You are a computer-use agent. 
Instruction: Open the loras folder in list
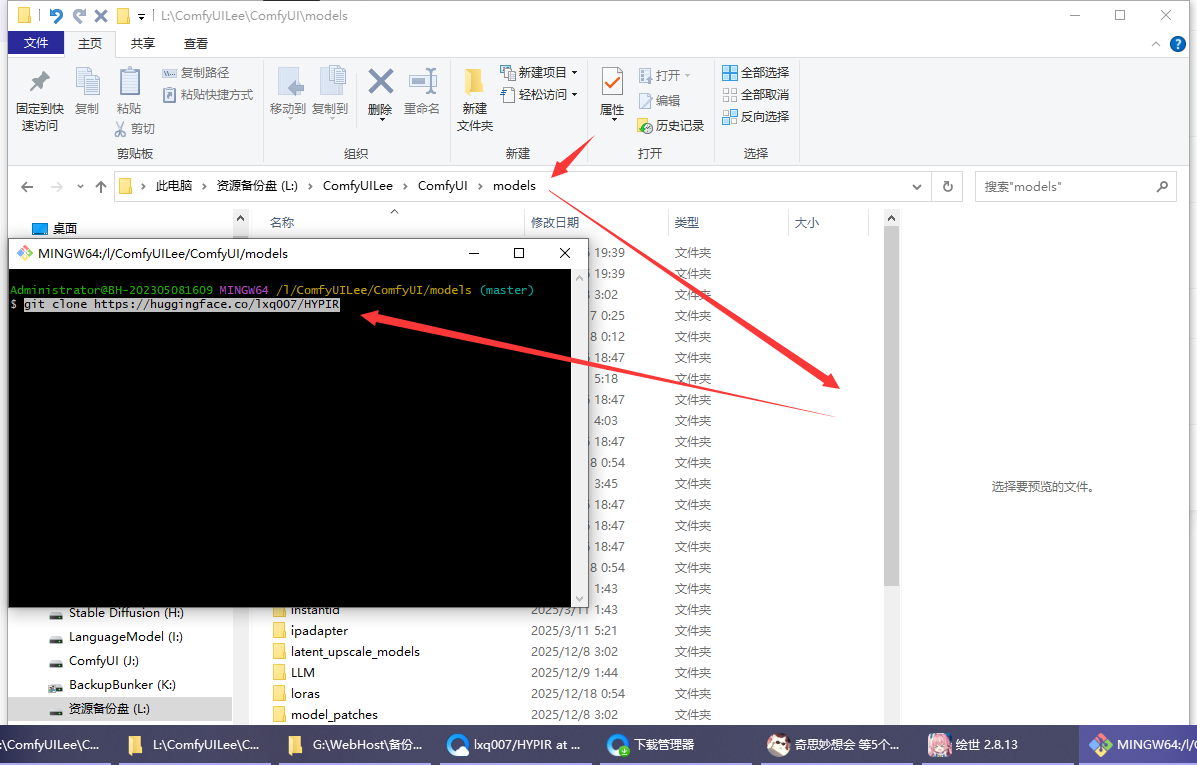pyautogui.click(x=305, y=694)
